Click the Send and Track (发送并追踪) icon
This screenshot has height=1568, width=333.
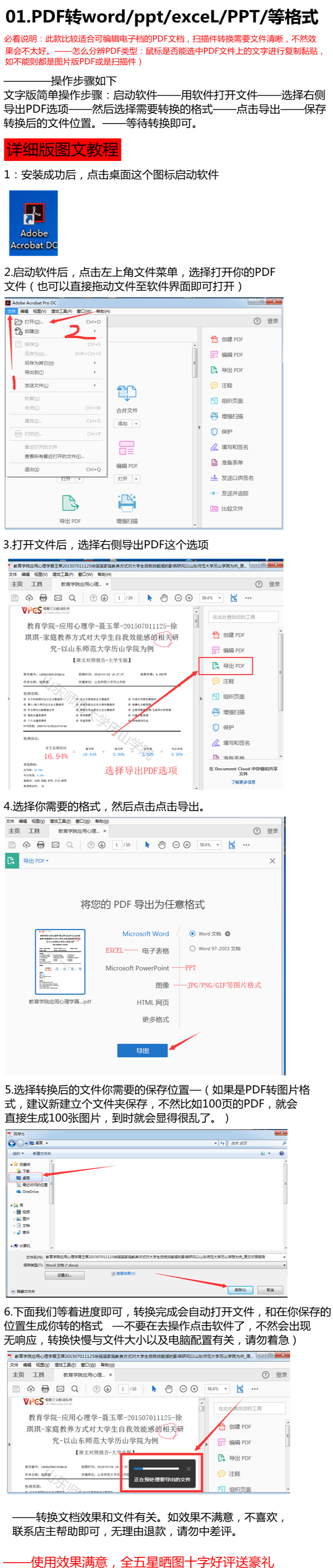[214, 493]
